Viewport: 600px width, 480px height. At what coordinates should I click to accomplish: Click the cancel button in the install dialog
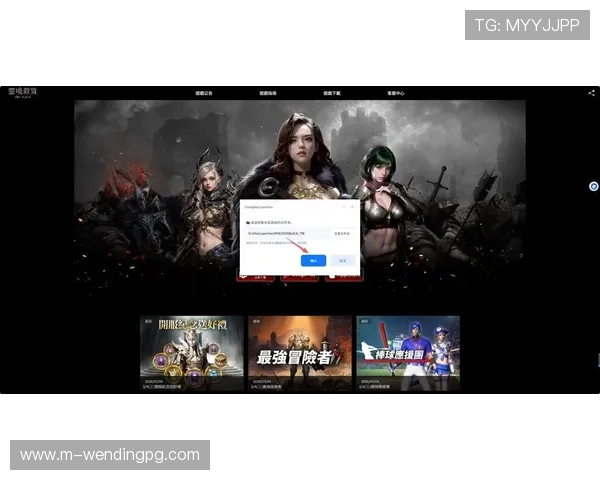343,259
